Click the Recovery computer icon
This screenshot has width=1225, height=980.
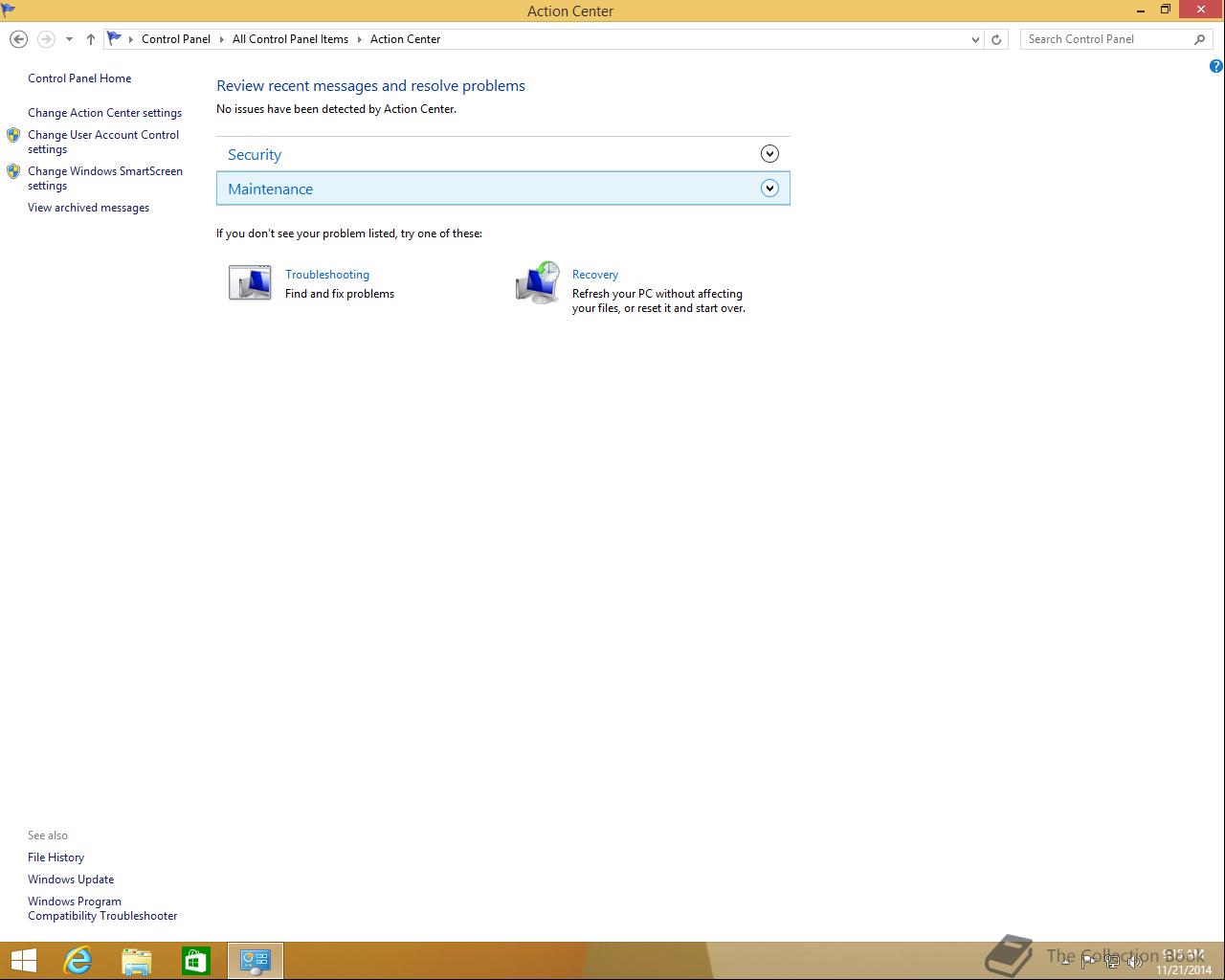tap(538, 282)
